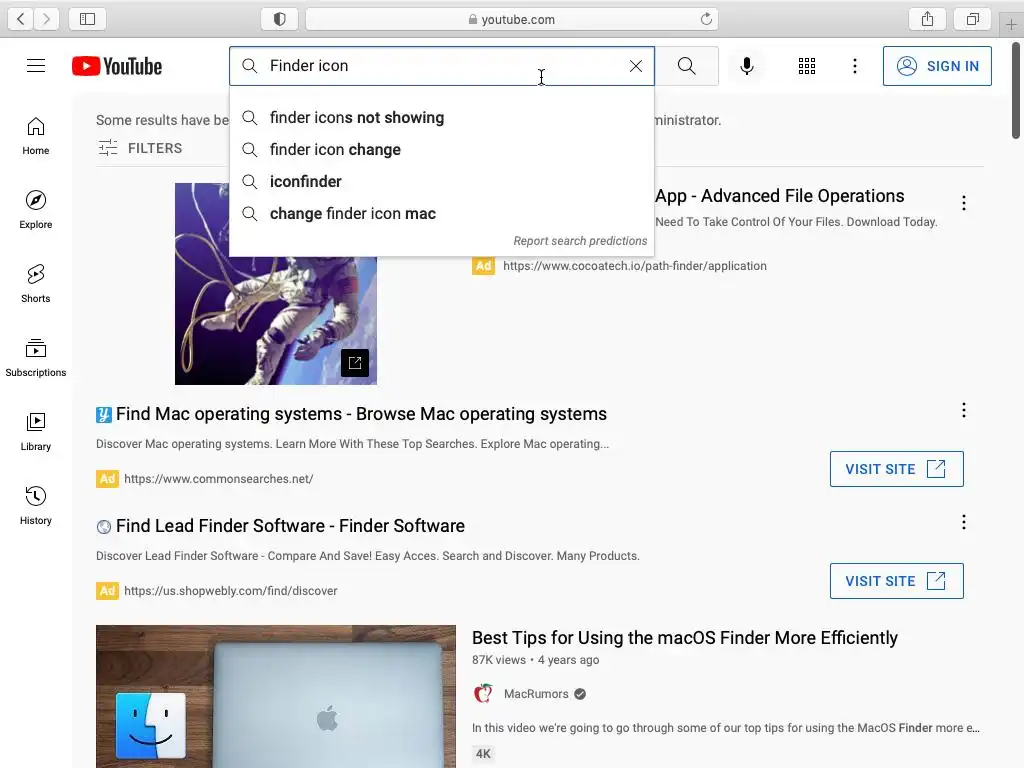Viewport: 1024px width, 768px height.
Task: Click inside the Finder icon search field
Action: 442,66
